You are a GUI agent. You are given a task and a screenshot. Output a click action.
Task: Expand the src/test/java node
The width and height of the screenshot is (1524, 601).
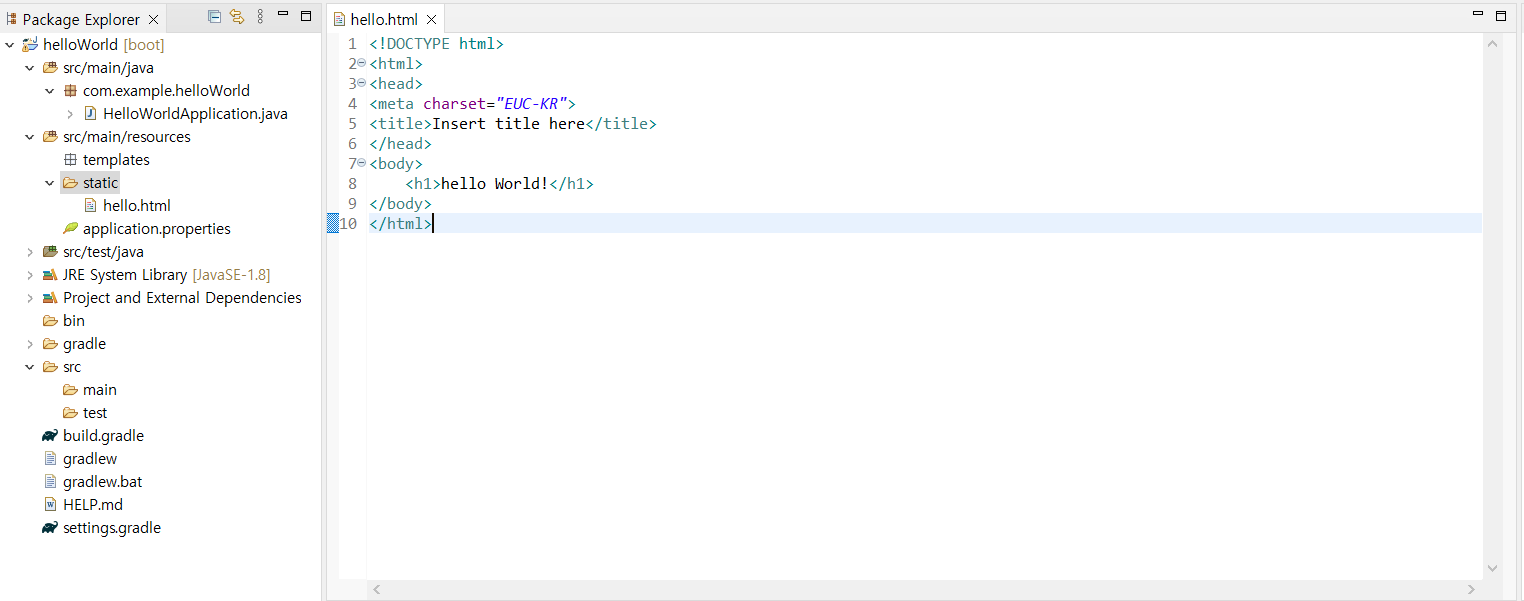pos(29,251)
